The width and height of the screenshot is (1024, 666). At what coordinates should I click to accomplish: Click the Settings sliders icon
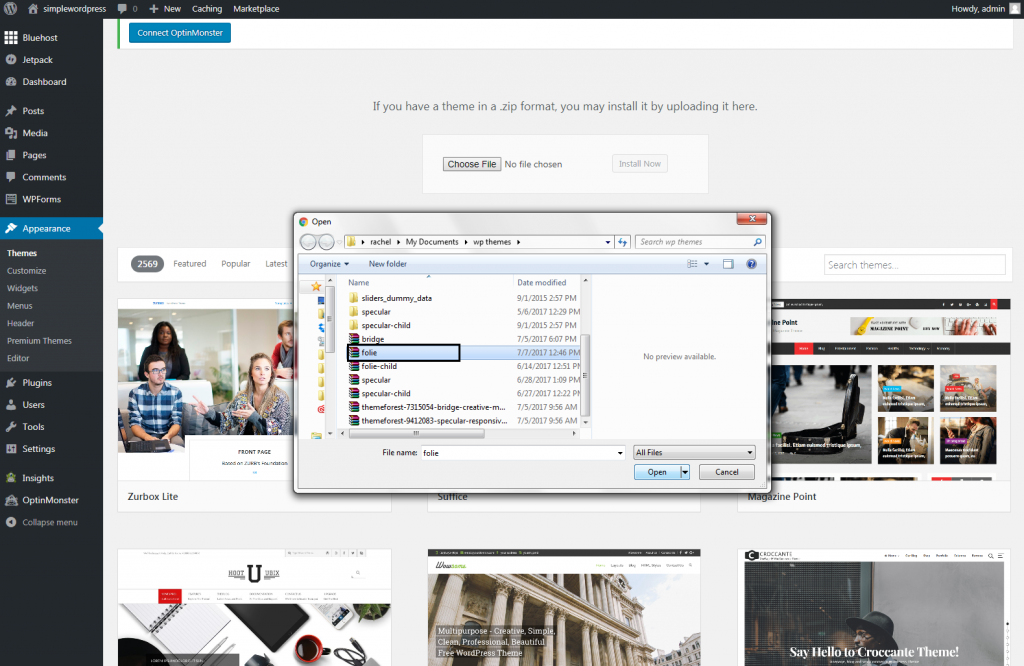11,449
